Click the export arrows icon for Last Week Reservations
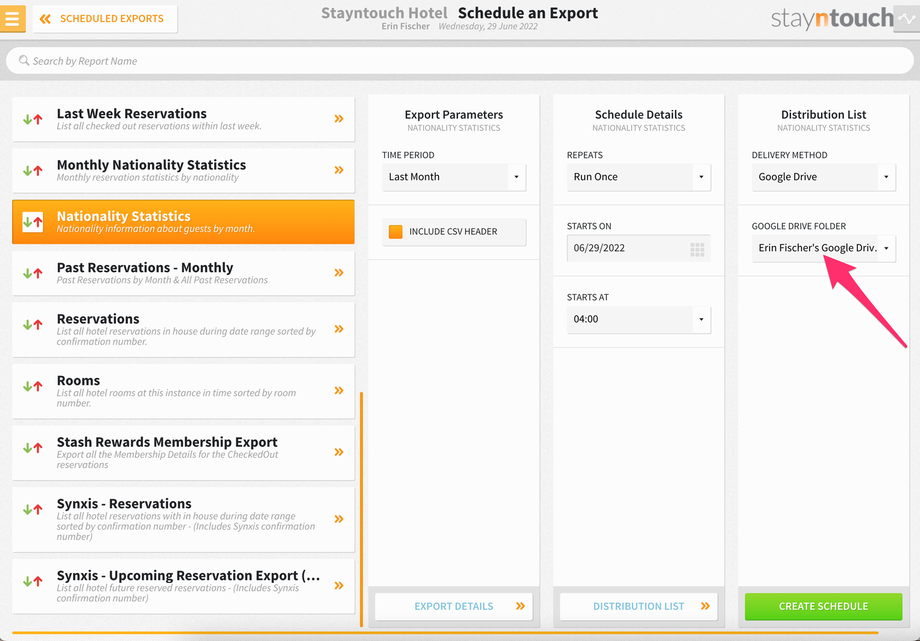 (33, 119)
